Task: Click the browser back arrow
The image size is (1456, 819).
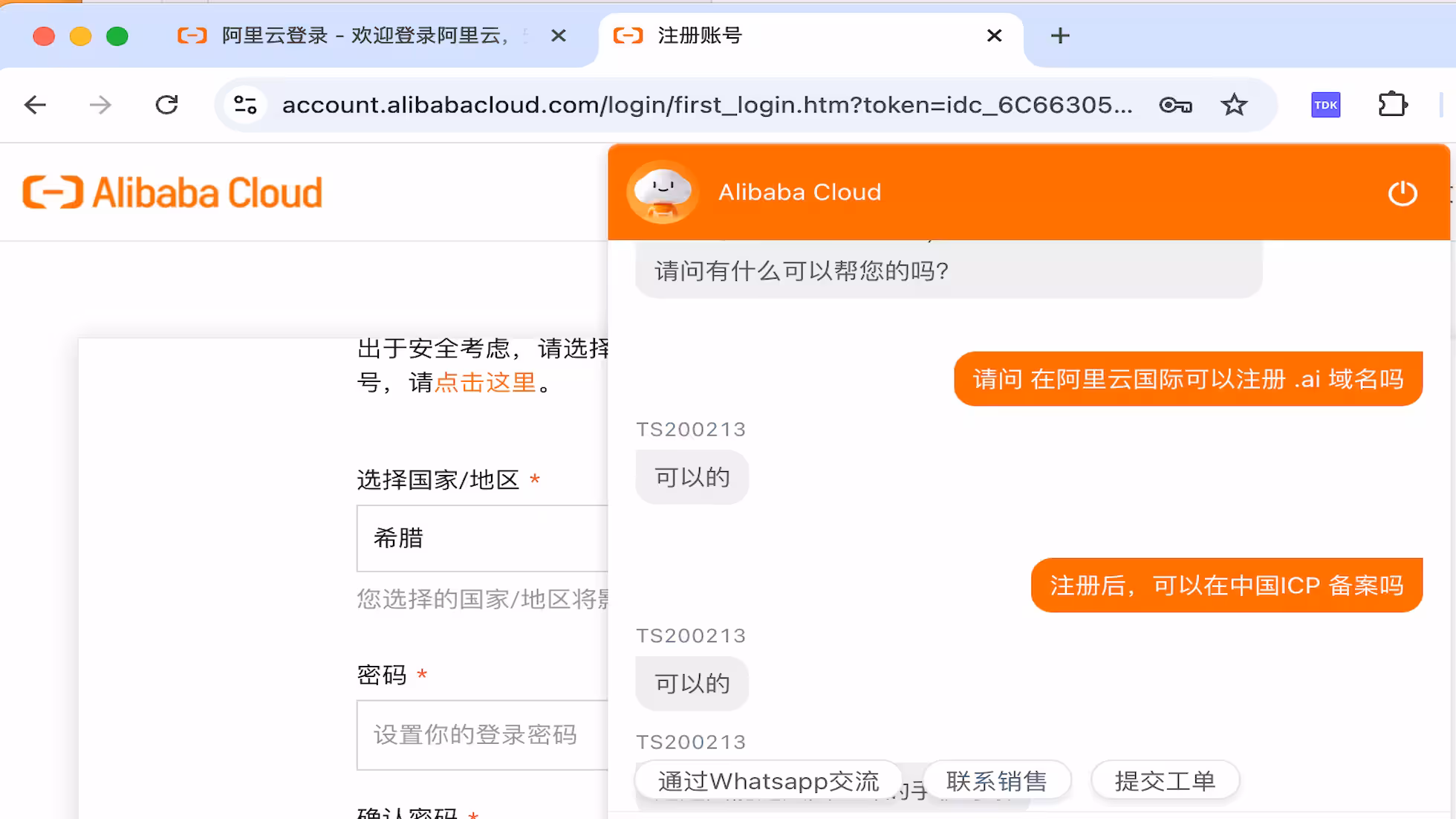Action: coord(34,105)
